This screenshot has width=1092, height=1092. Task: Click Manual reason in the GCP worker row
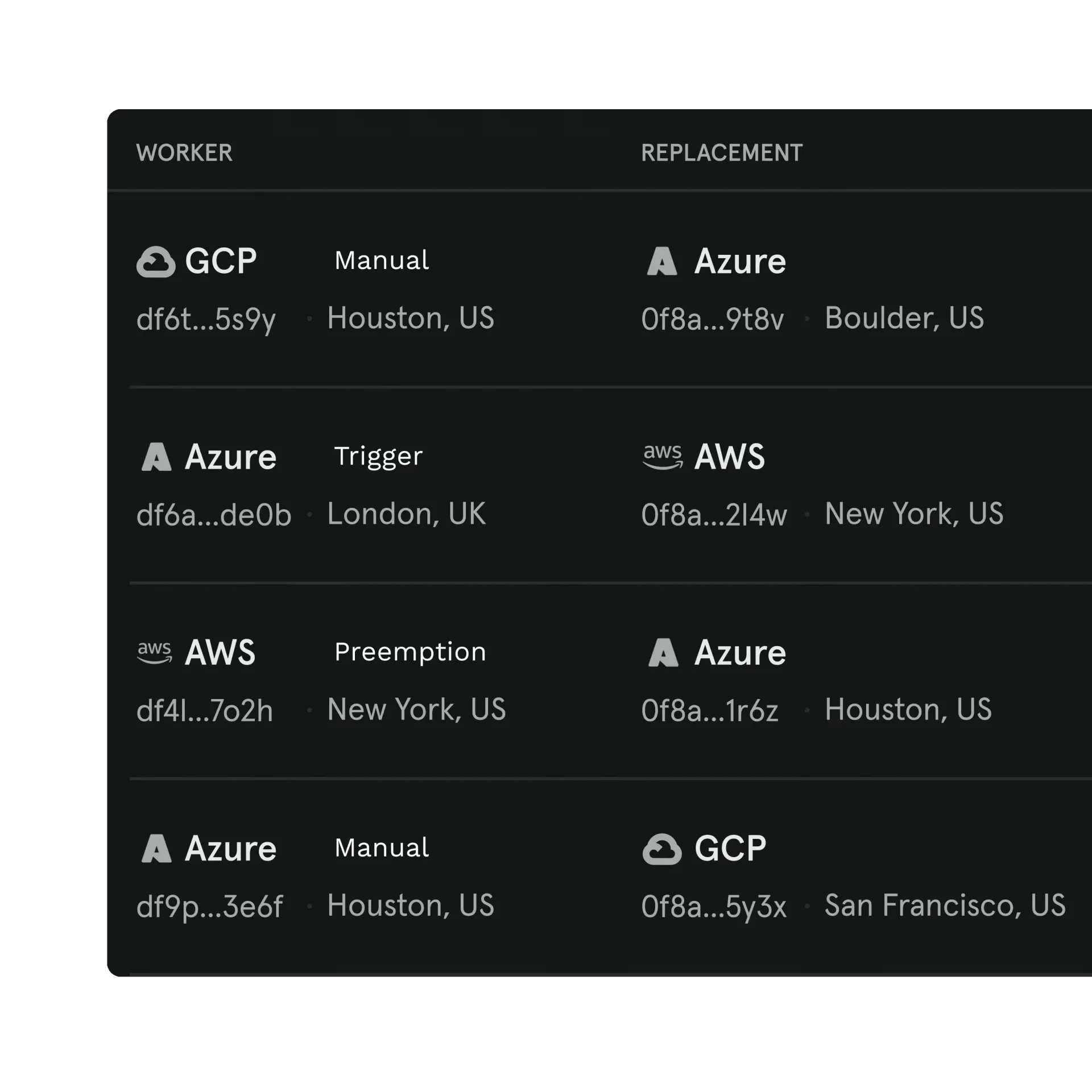click(x=382, y=260)
